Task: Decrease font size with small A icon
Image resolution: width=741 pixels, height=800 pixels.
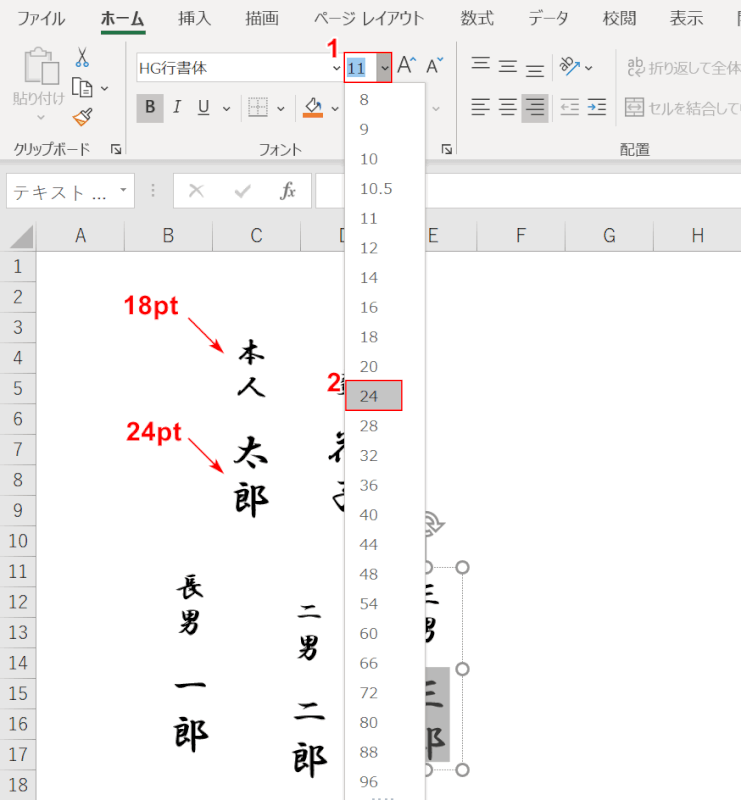Action: coord(435,65)
